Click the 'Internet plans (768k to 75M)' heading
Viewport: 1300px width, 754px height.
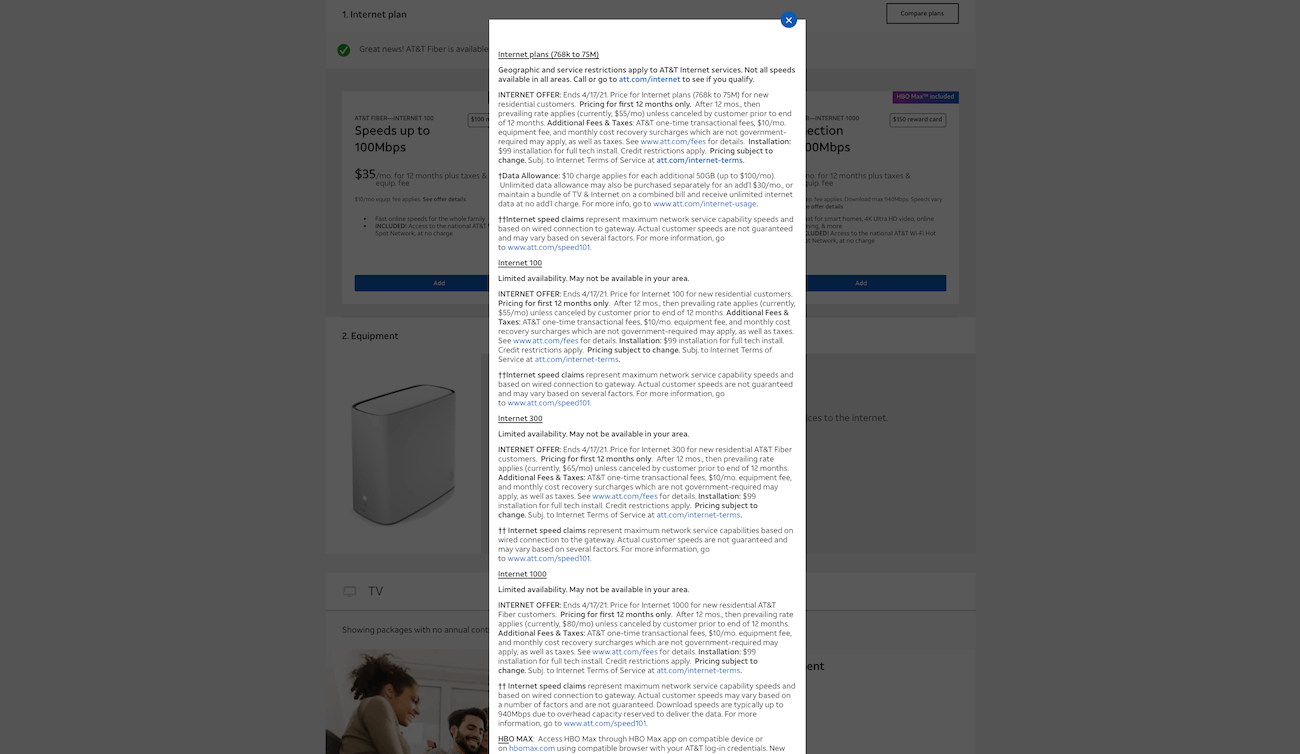tap(548, 54)
